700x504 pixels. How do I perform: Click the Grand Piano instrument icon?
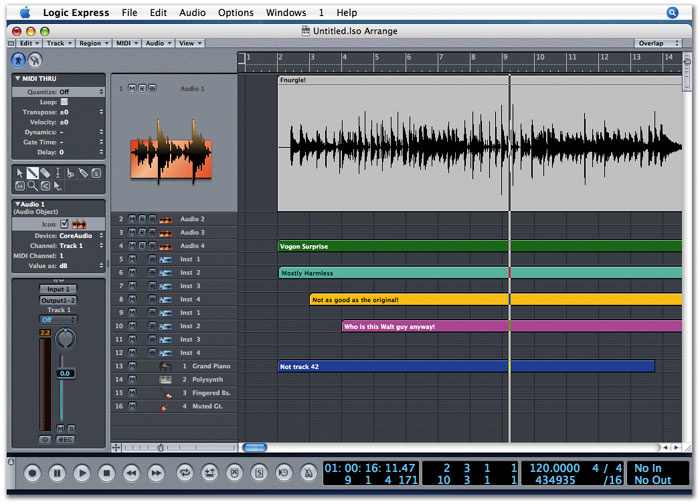pyautogui.click(x=165, y=366)
